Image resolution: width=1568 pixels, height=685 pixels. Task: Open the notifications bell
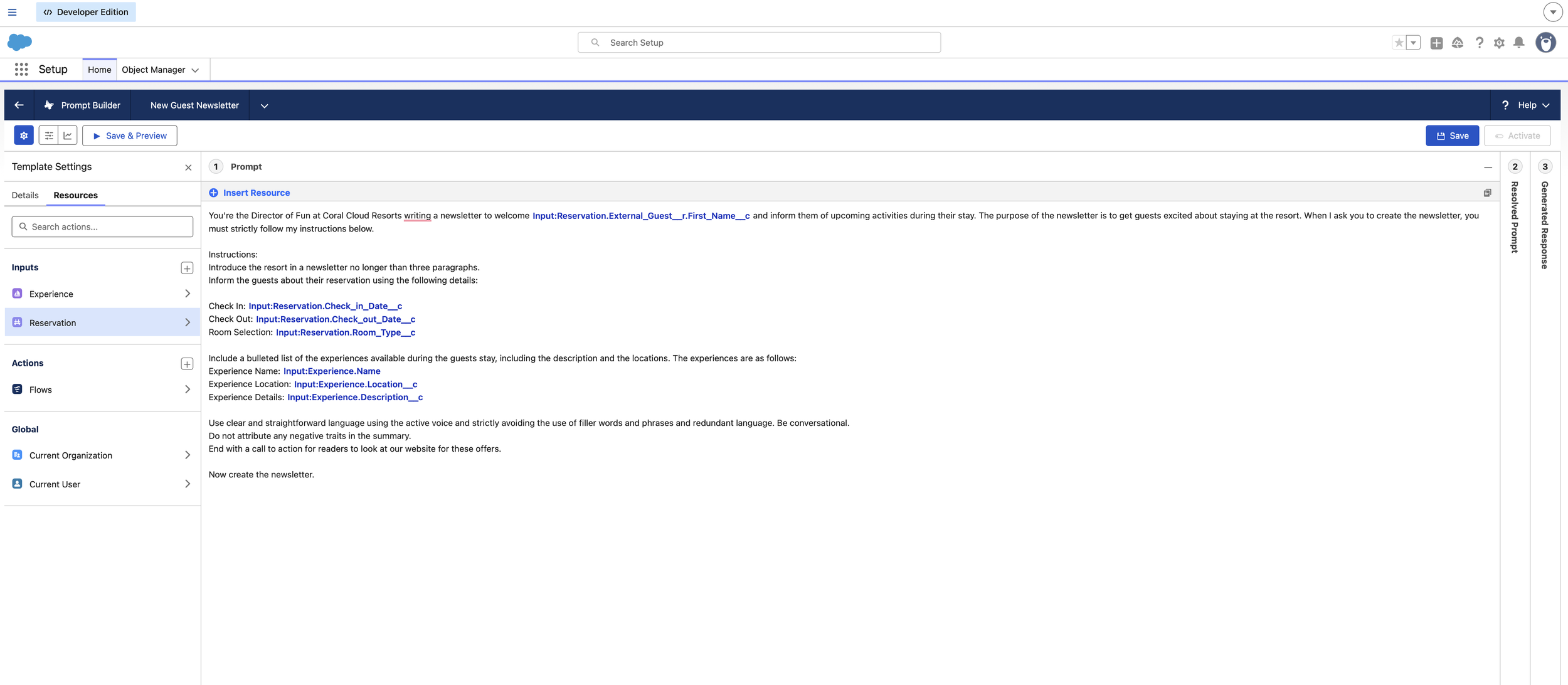click(x=1518, y=43)
